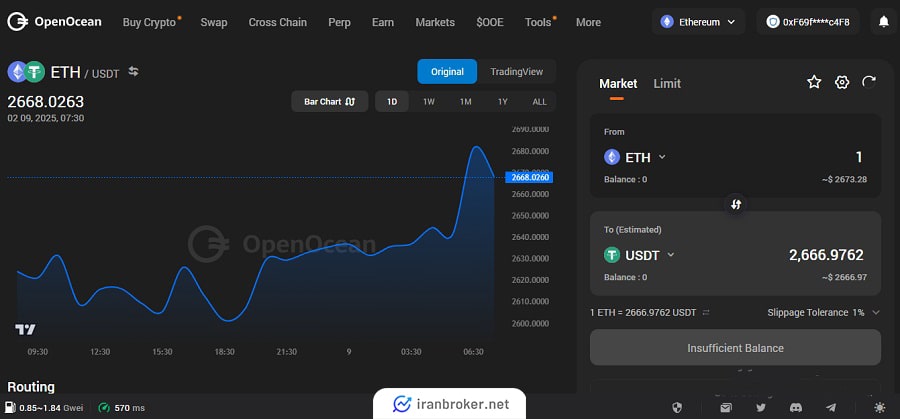Open USDT token selector in To box
900x419 pixels.
coord(639,255)
